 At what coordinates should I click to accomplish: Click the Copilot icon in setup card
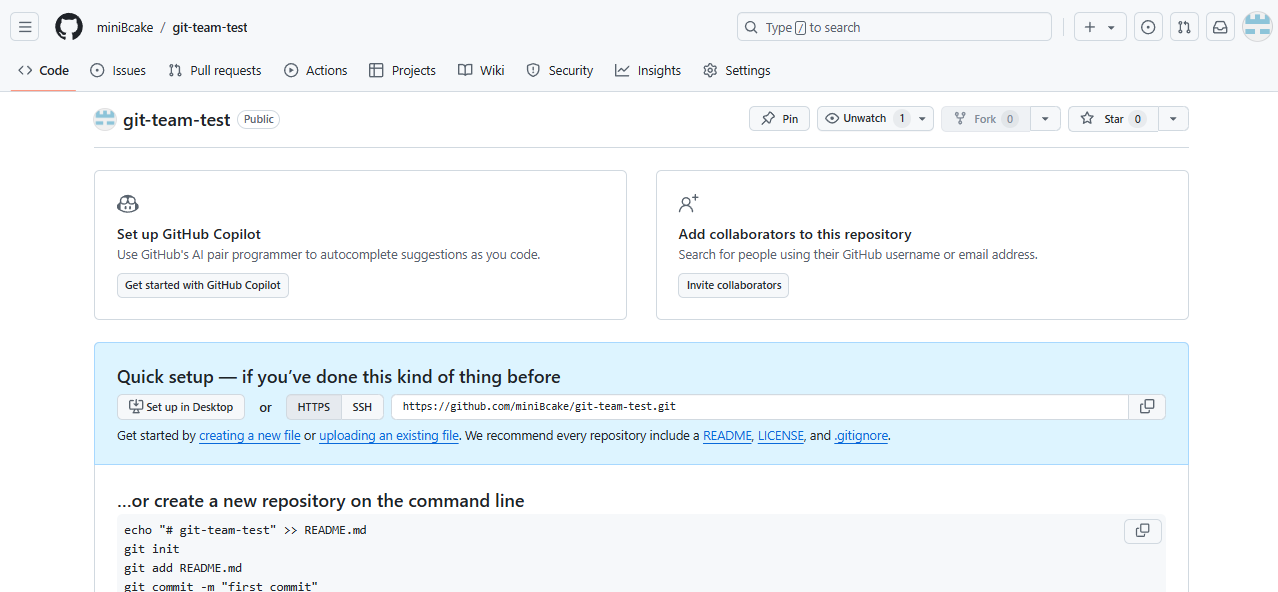point(128,204)
